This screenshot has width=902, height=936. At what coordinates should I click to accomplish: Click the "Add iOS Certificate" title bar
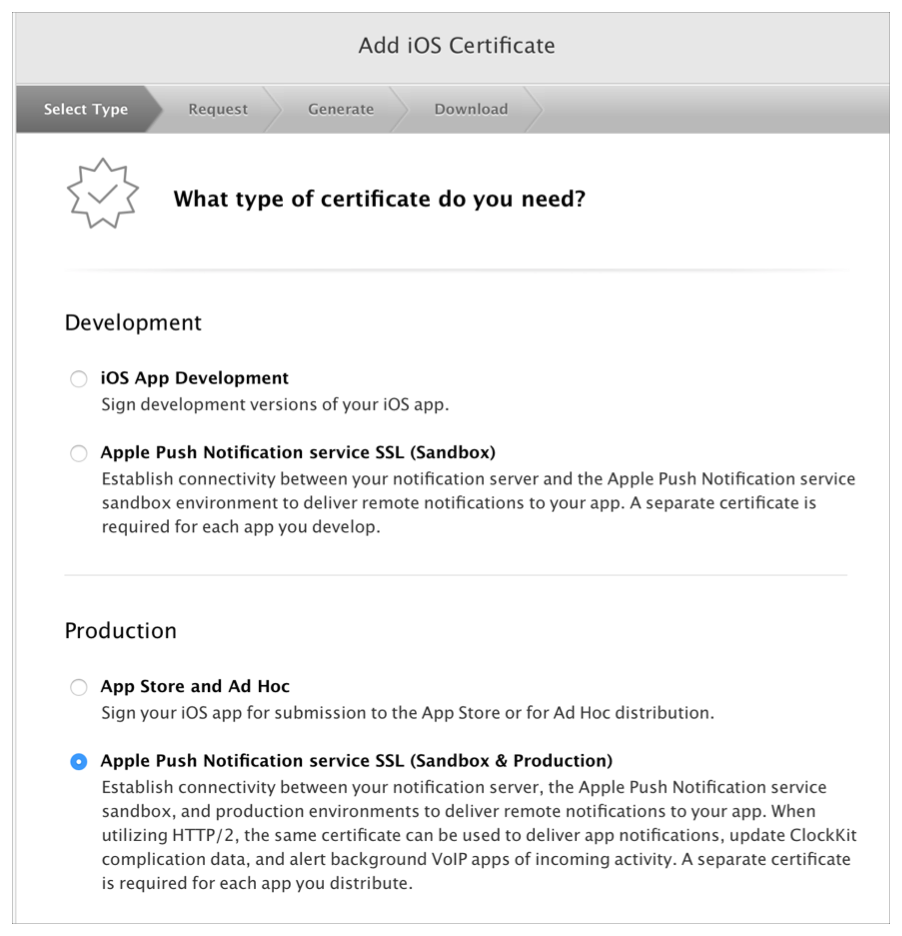click(456, 46)
